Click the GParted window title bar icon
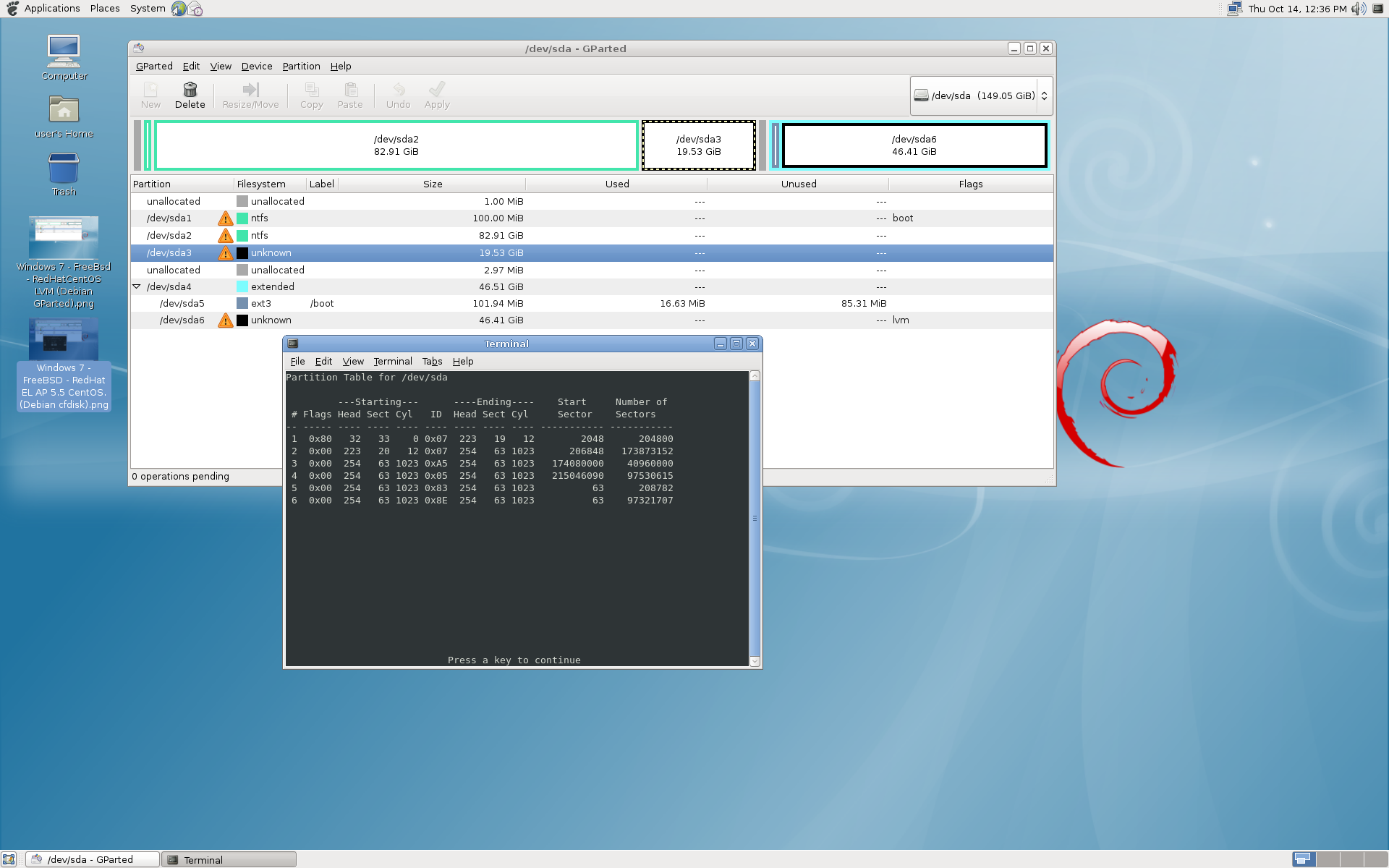 click(x=139, y=48)
